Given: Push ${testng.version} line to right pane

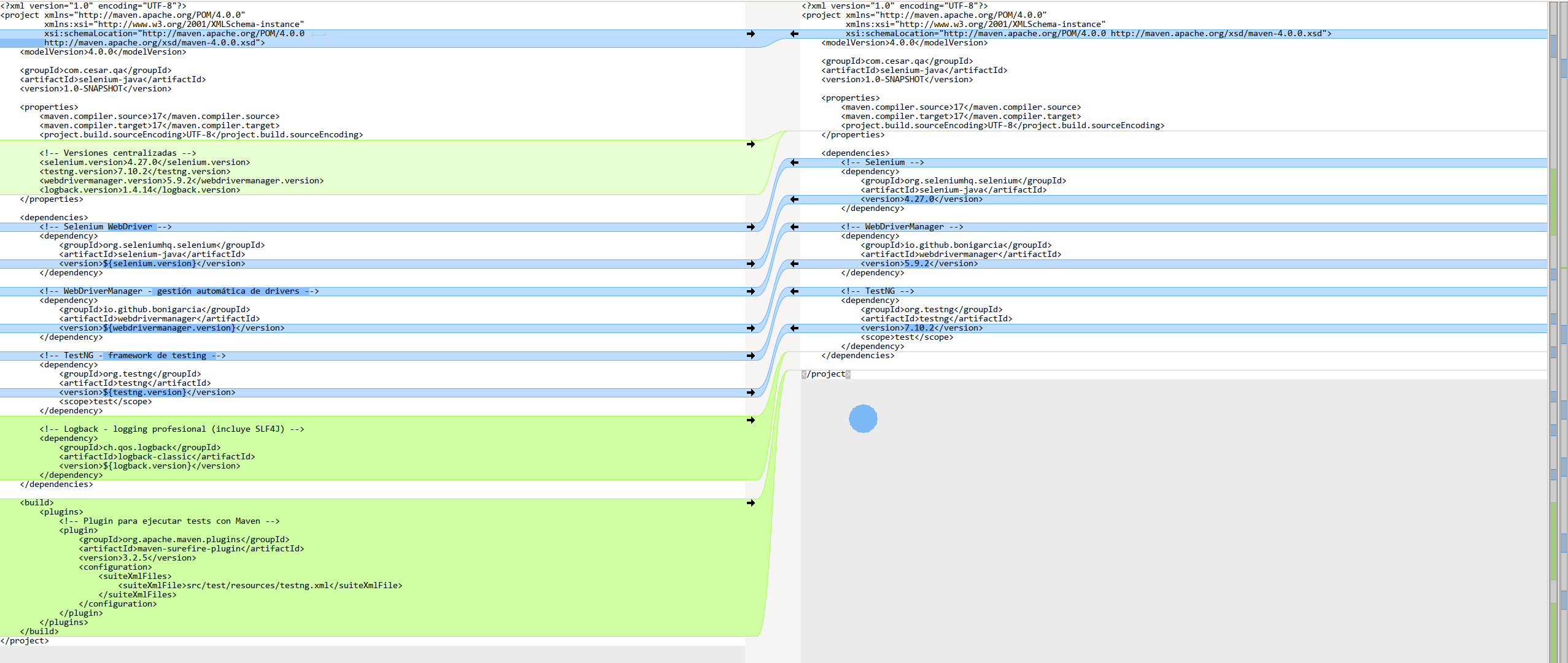Looking at the screenshot, I should 751,393.
